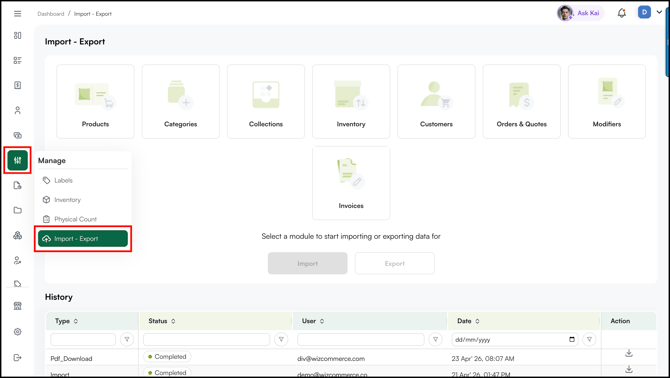Click the Ask Kai assistant button

click(581, 13)
